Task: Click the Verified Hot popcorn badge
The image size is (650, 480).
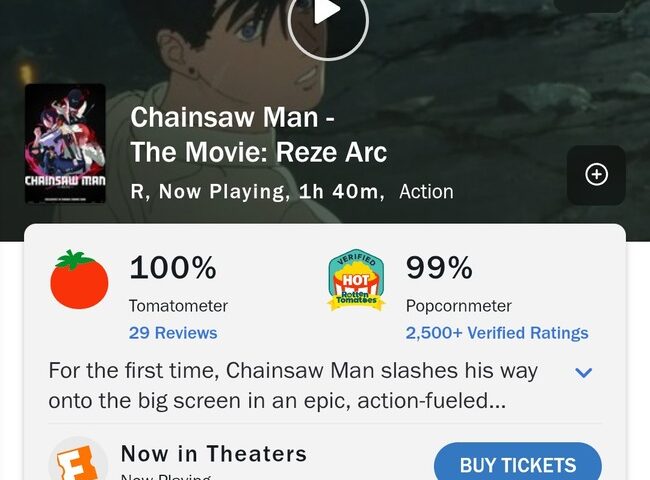Action: tap(356, 280)
